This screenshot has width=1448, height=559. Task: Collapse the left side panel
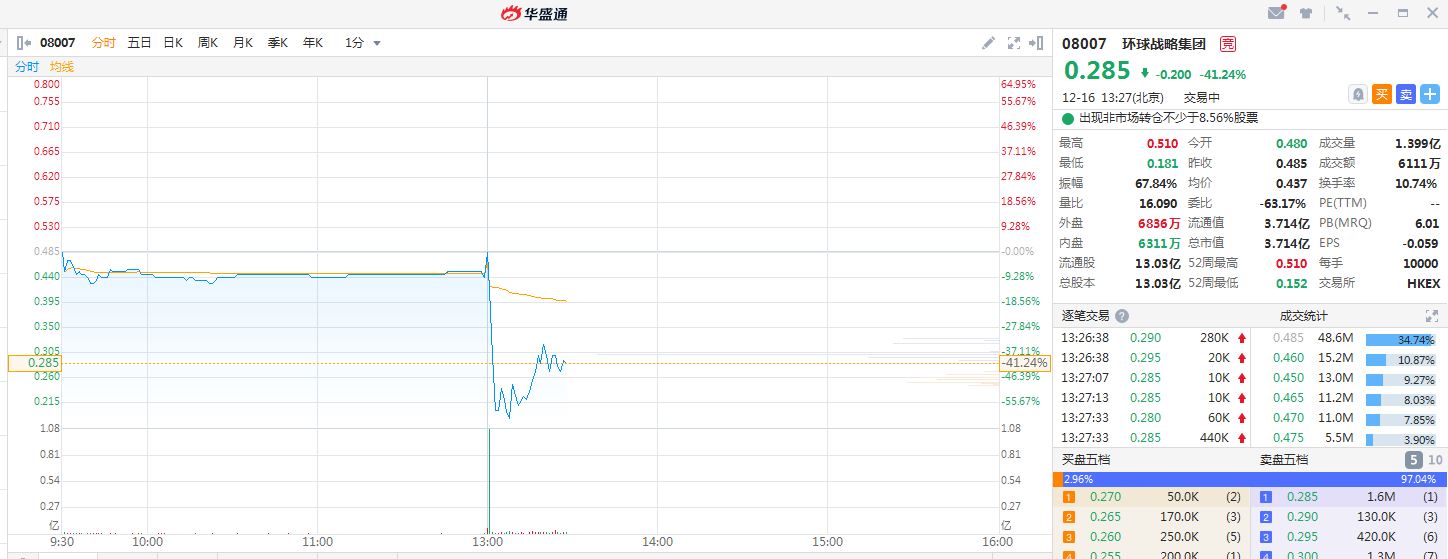tap(22, 43)
